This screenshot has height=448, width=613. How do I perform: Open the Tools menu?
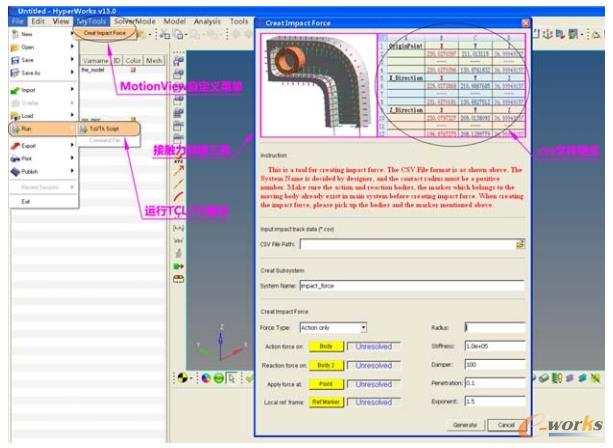pos(239,21)
